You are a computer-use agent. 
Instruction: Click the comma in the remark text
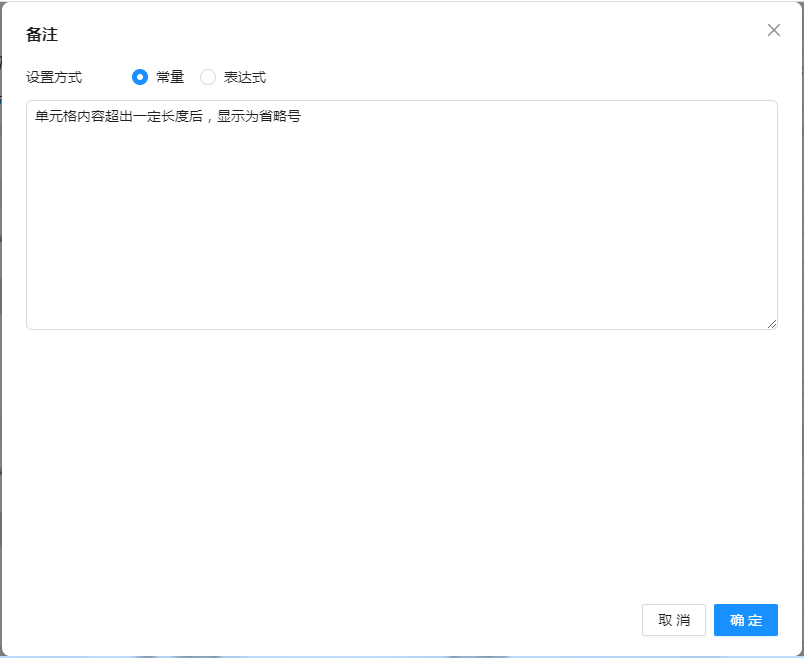[208, 116]
